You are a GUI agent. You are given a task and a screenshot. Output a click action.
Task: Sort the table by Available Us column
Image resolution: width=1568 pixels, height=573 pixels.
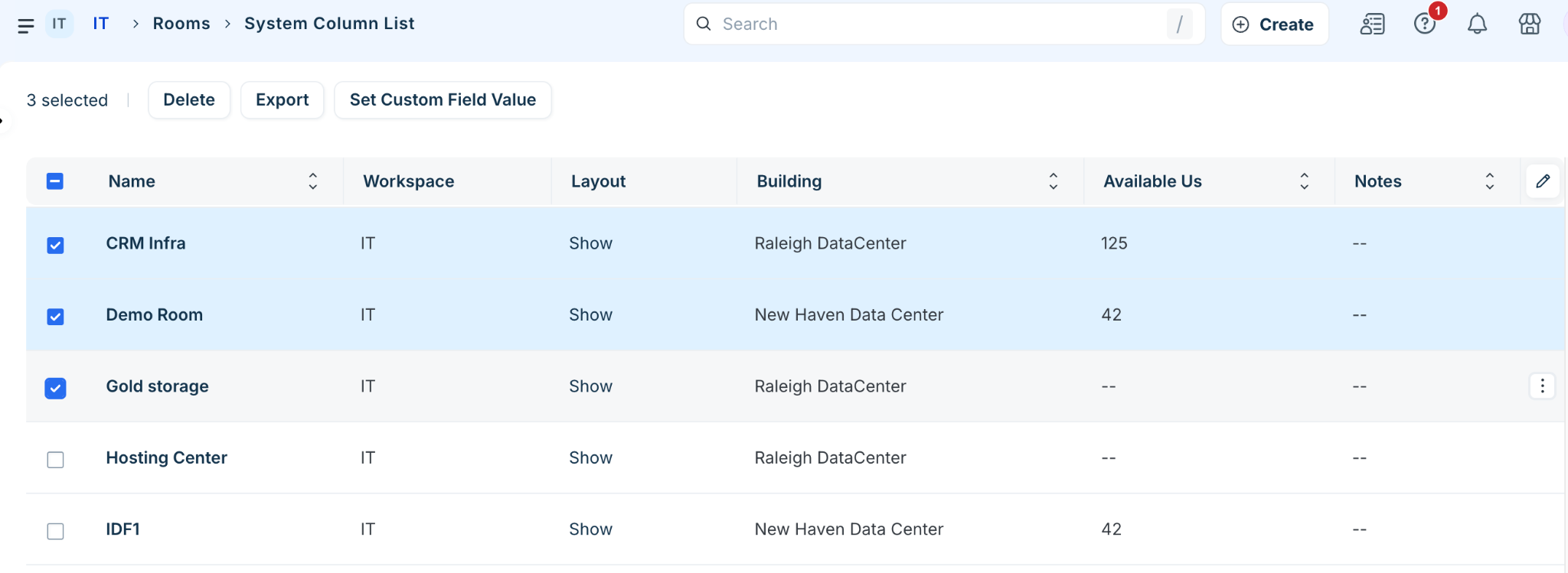(x=1304, y=181)
